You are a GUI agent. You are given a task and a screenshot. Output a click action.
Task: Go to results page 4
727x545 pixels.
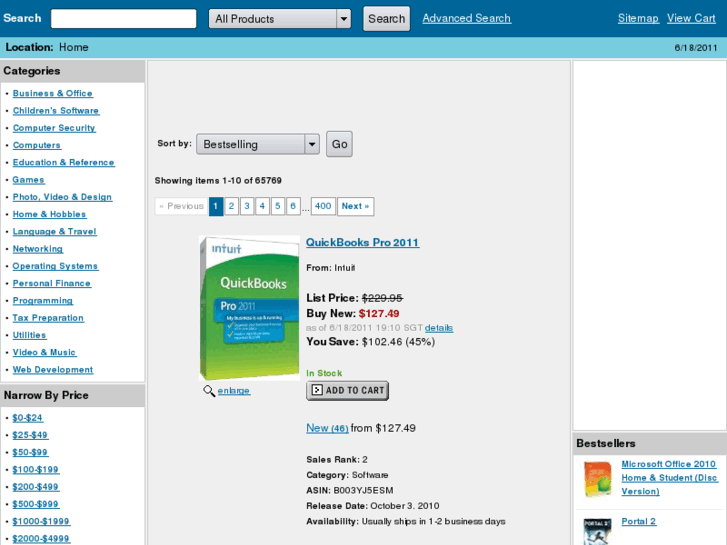[262, 206]
